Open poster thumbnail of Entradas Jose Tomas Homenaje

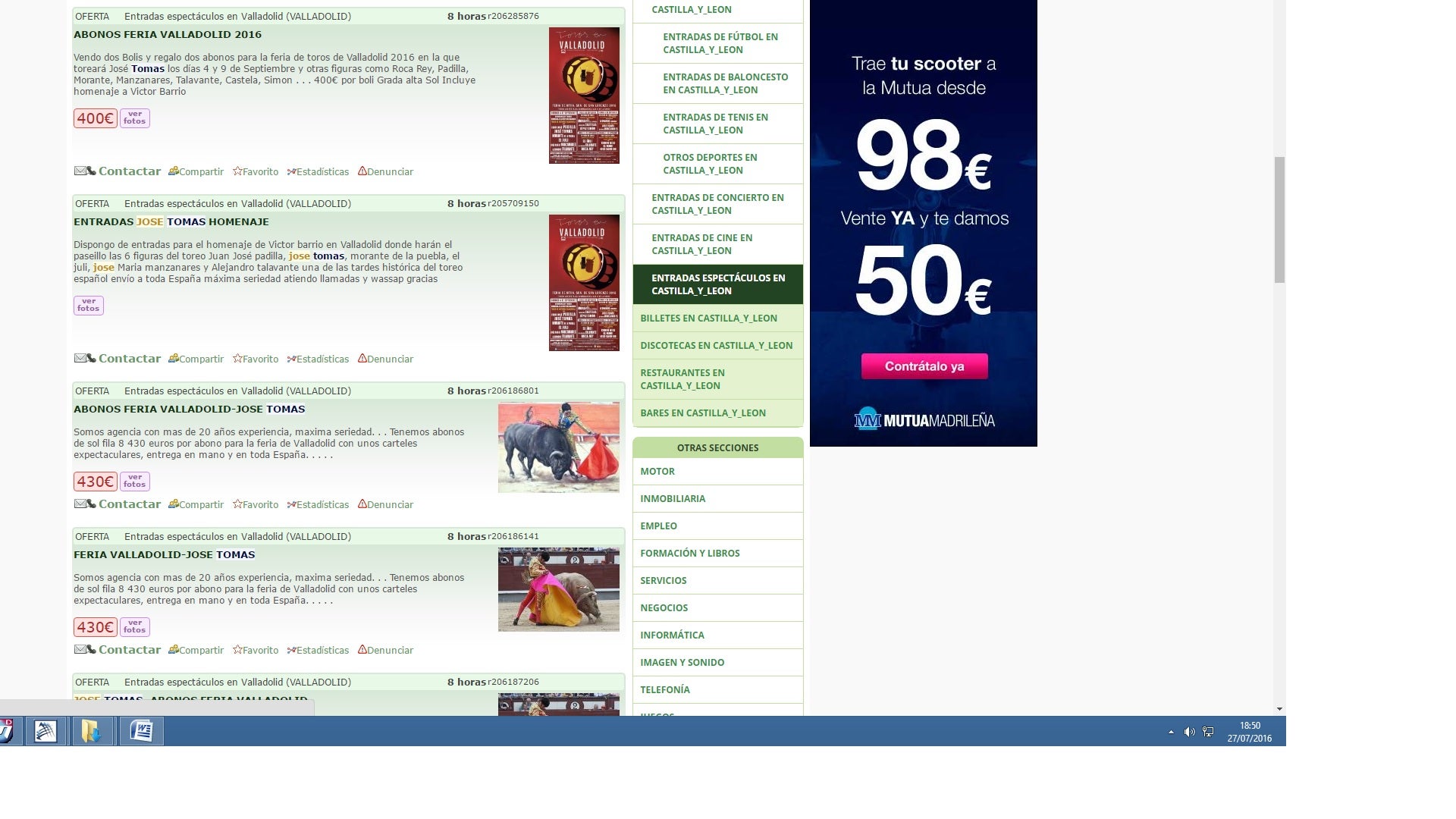584,283
